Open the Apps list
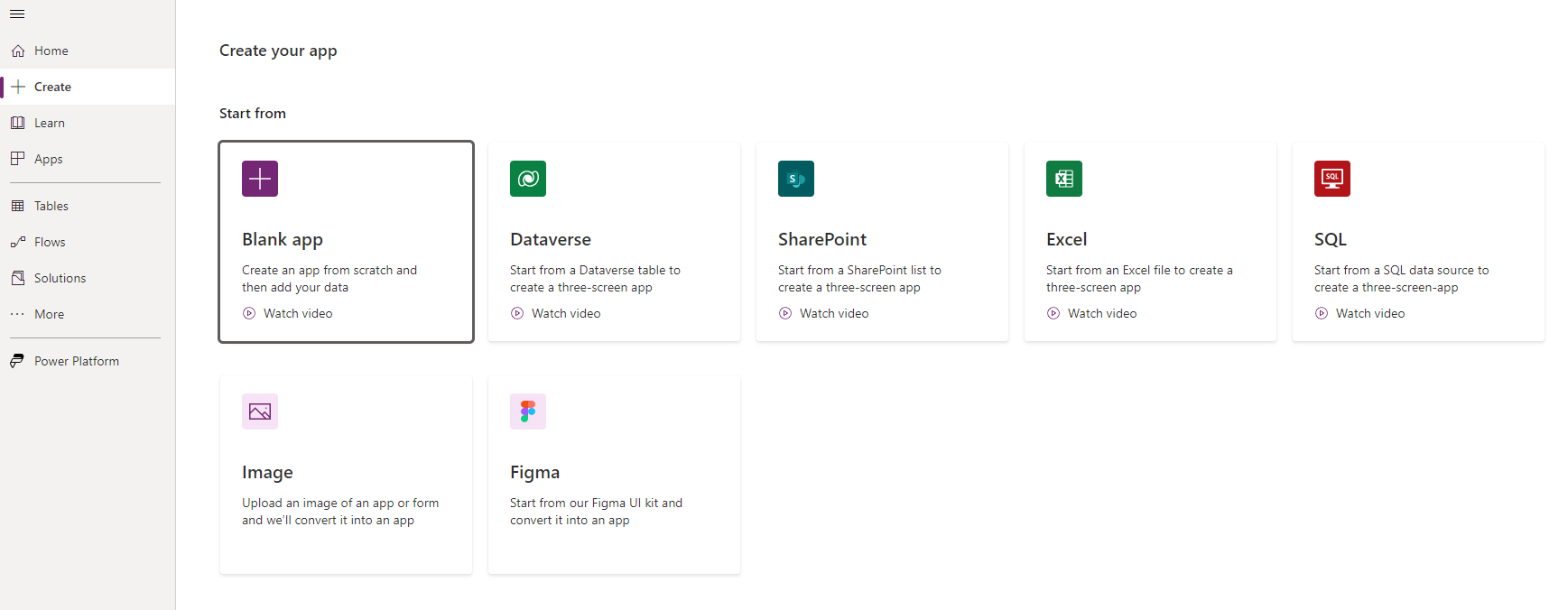This screenshot has width=1568, height=610. [88, 159]
